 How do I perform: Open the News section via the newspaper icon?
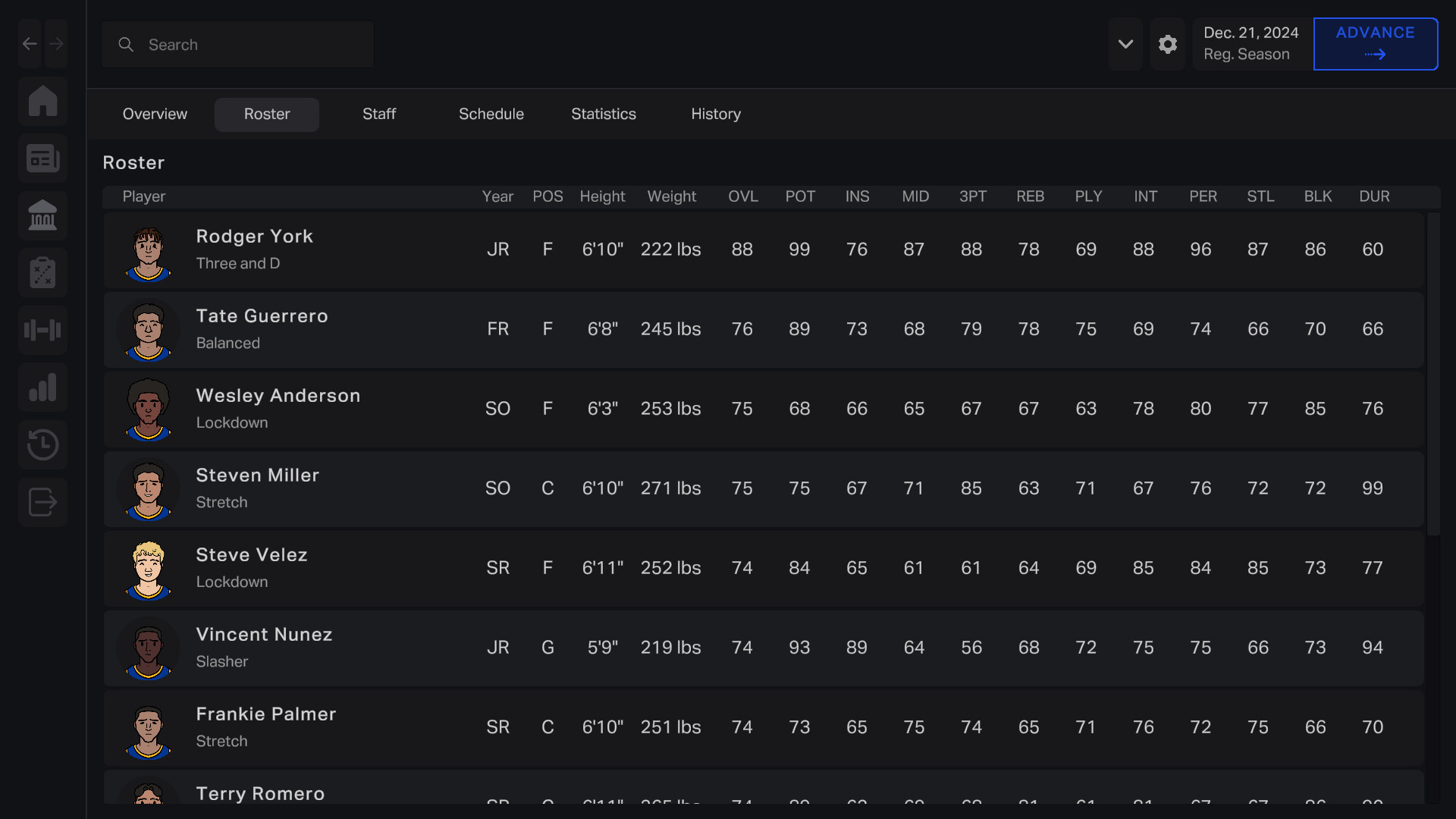pos(42,158)
